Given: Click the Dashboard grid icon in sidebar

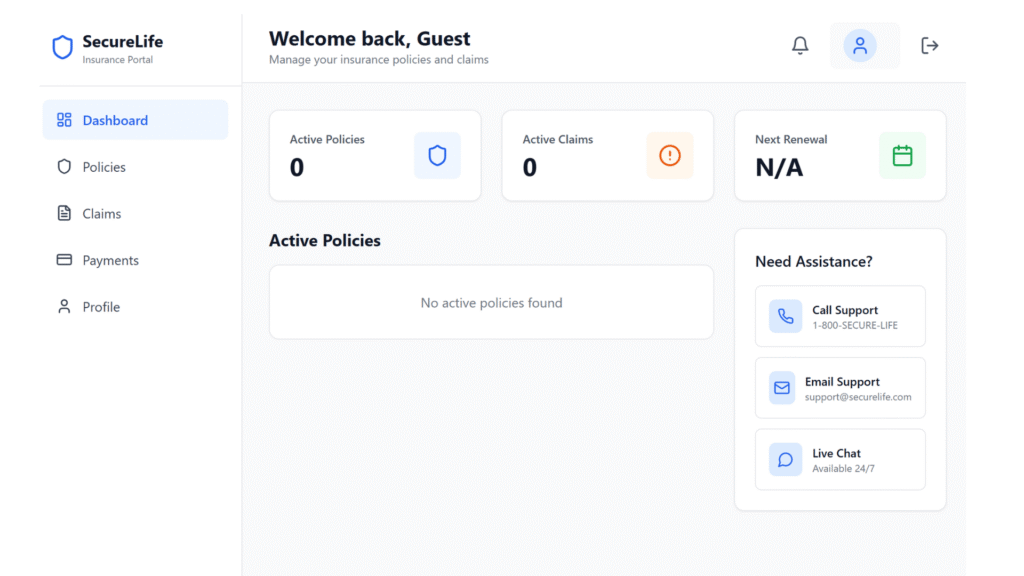Looking at the screenshot, I should 62,119.
